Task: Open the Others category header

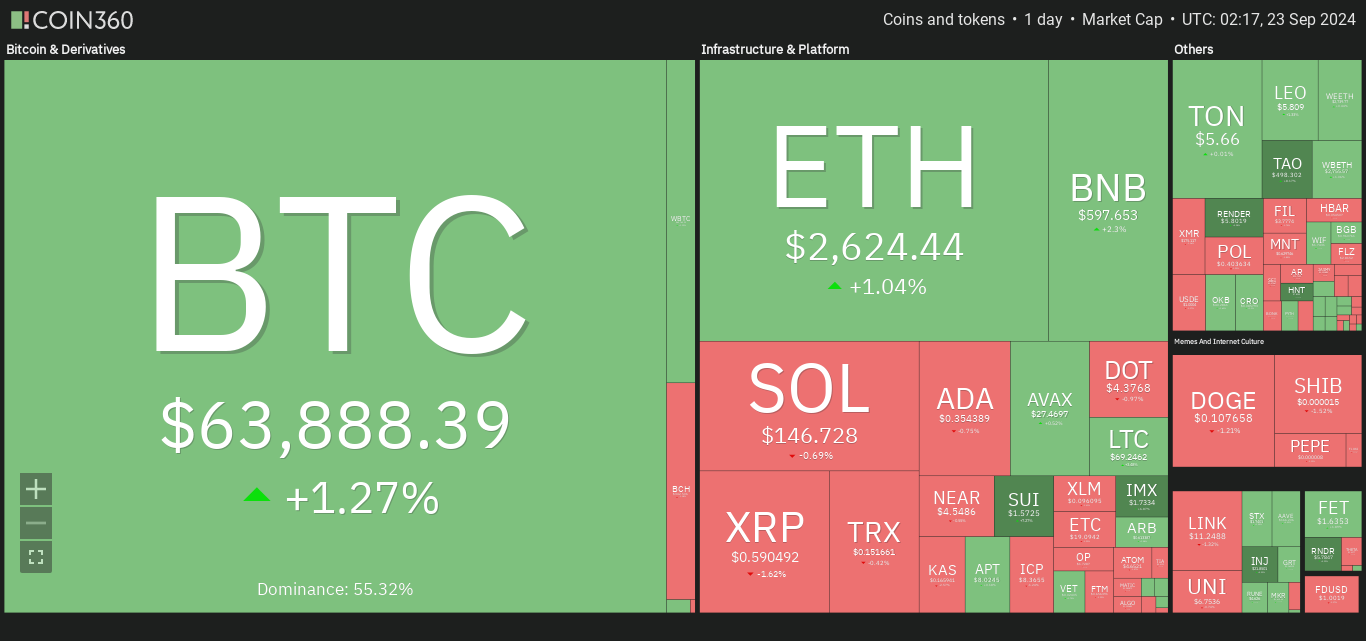Action: pos(1194,49)
